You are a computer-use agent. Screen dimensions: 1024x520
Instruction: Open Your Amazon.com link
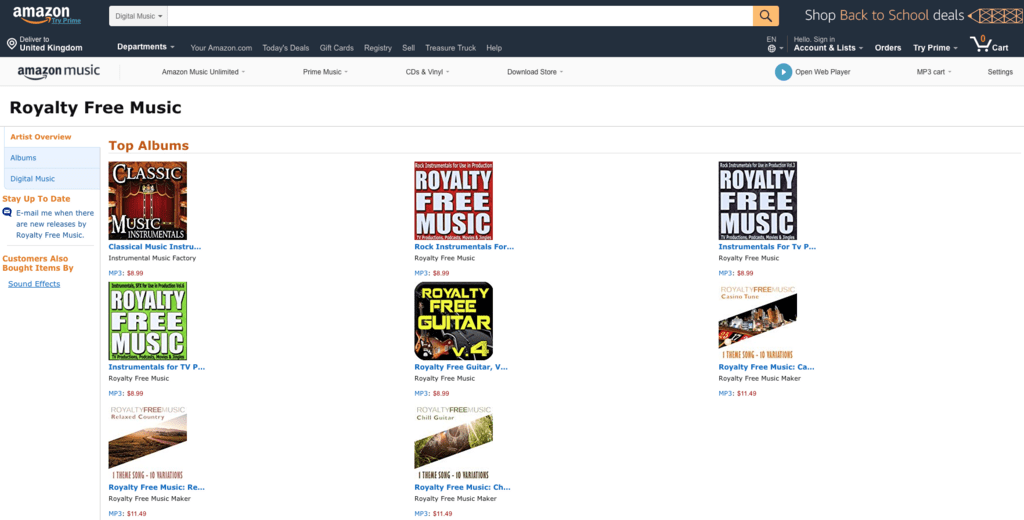point(221,48)
